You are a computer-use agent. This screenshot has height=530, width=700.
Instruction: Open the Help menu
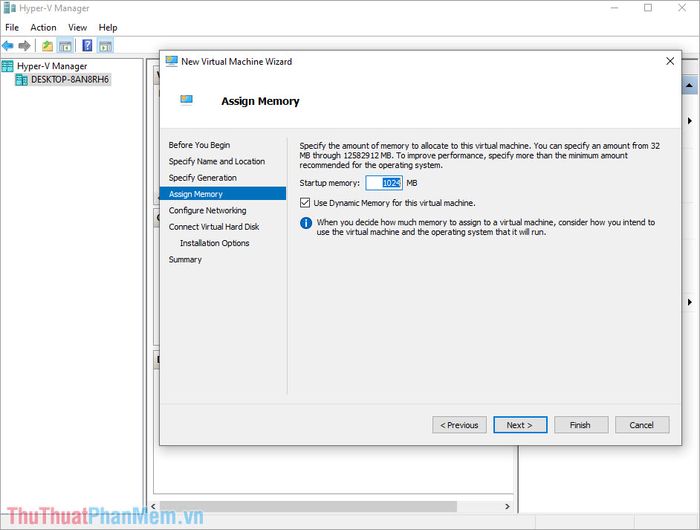coord(108,28)
